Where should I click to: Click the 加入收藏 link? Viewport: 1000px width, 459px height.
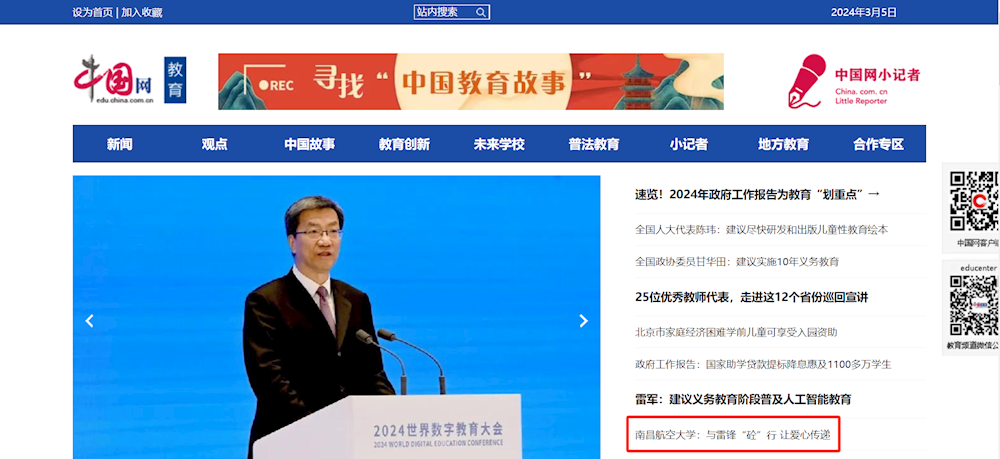tap(142, 13)
